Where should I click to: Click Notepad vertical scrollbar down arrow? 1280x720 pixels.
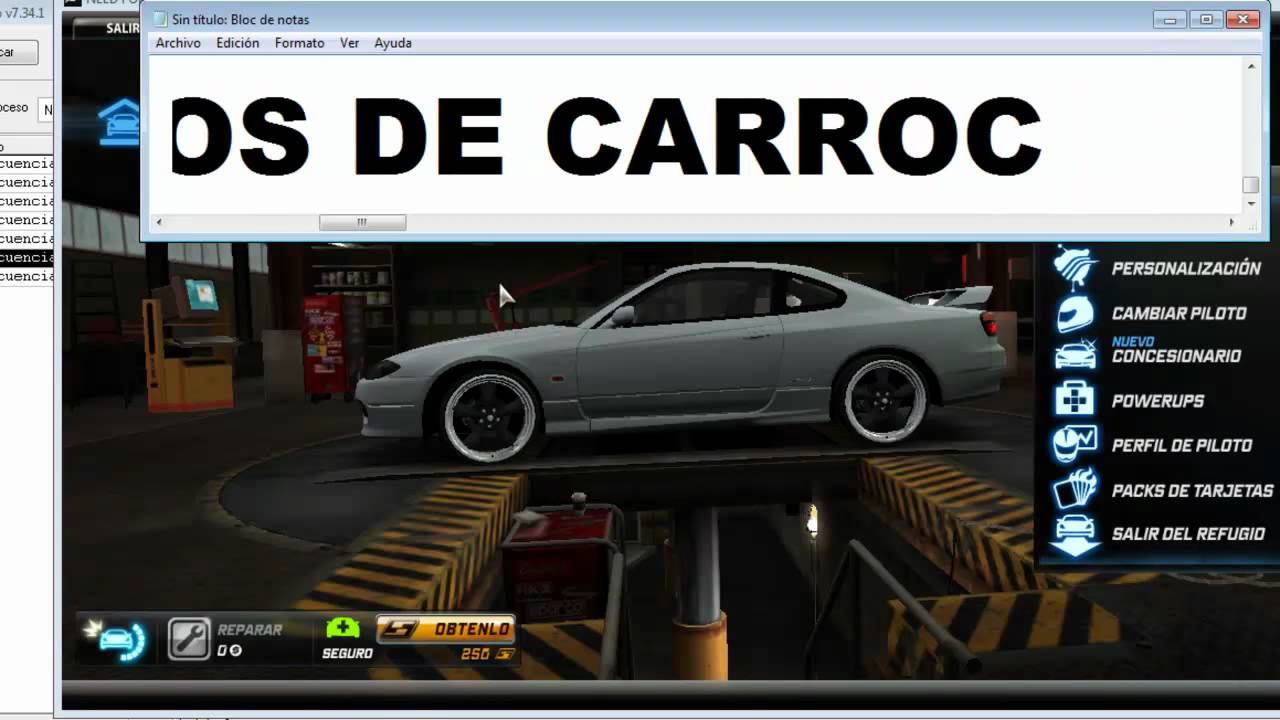click(x=1251, y=204)
